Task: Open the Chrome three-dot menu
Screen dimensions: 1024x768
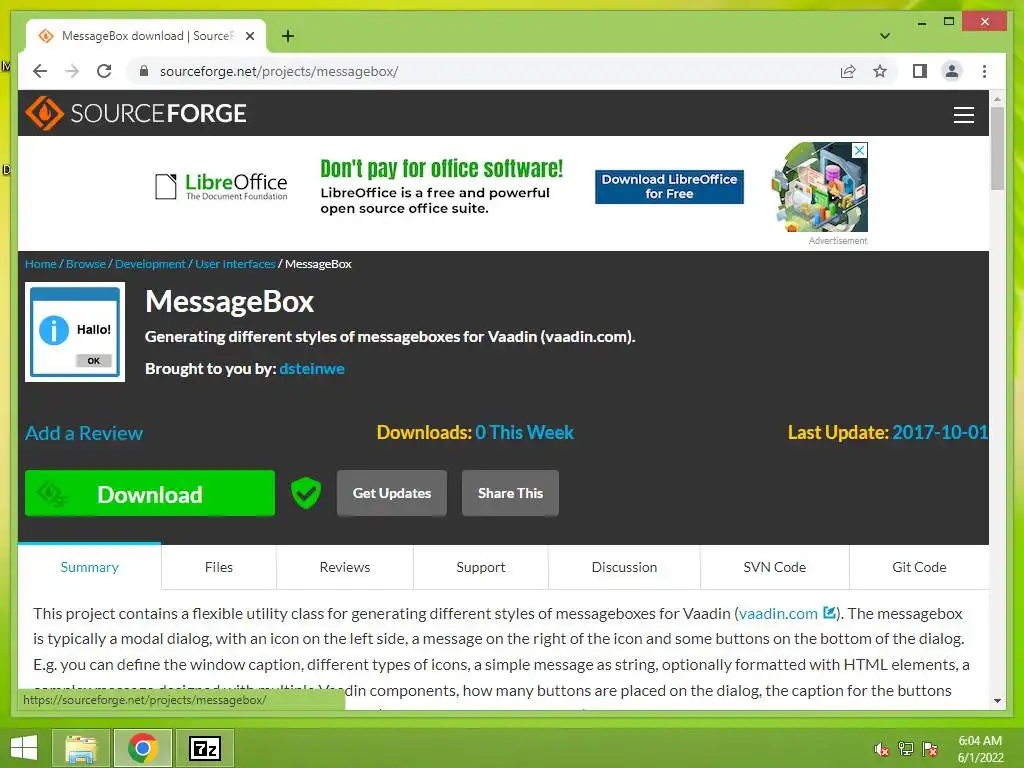Action: 984,71
